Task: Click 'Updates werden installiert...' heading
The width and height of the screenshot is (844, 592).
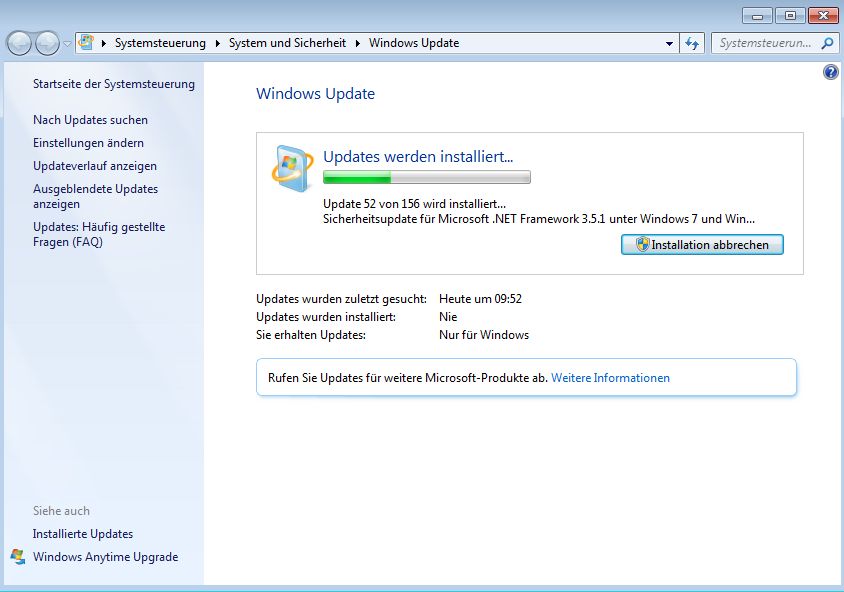Action: tap(418, 157)
